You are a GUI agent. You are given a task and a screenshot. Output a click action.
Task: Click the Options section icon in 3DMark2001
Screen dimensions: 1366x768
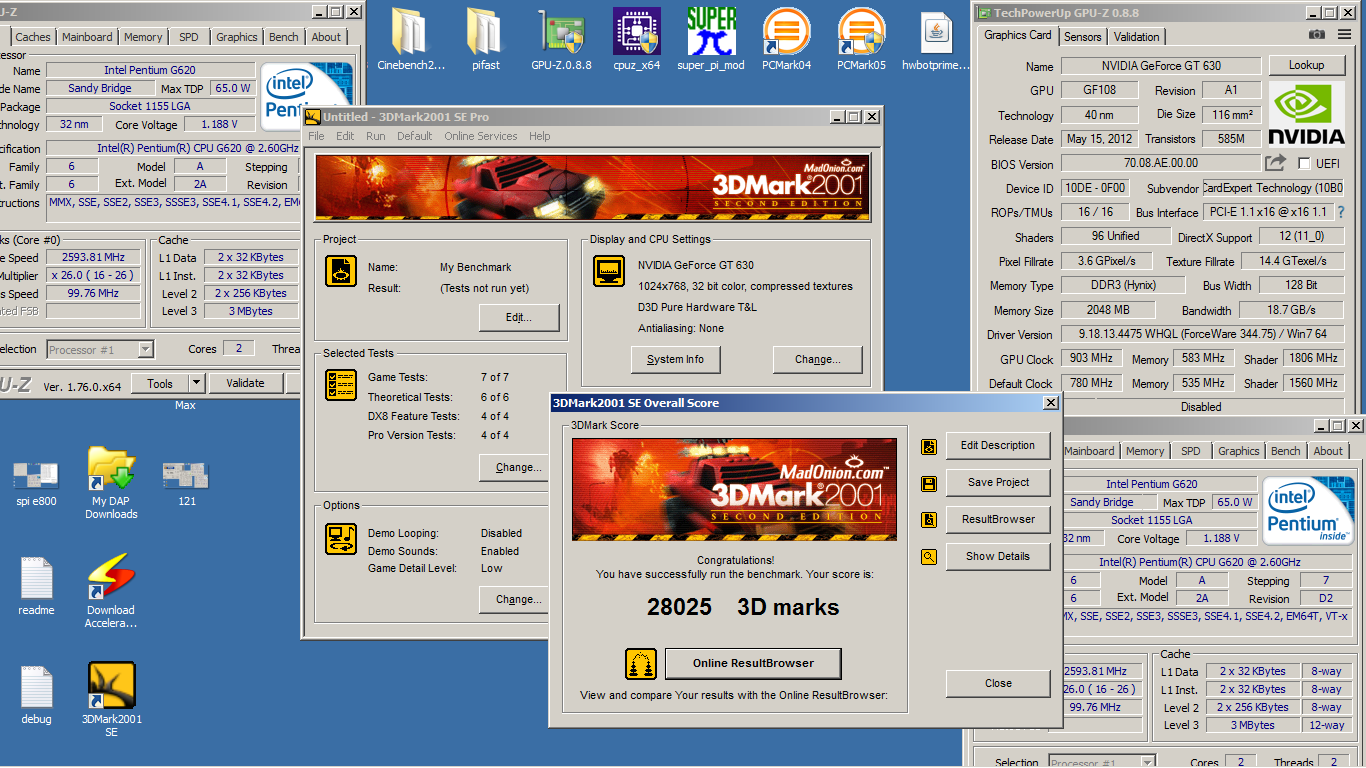[x=341, y=539]
